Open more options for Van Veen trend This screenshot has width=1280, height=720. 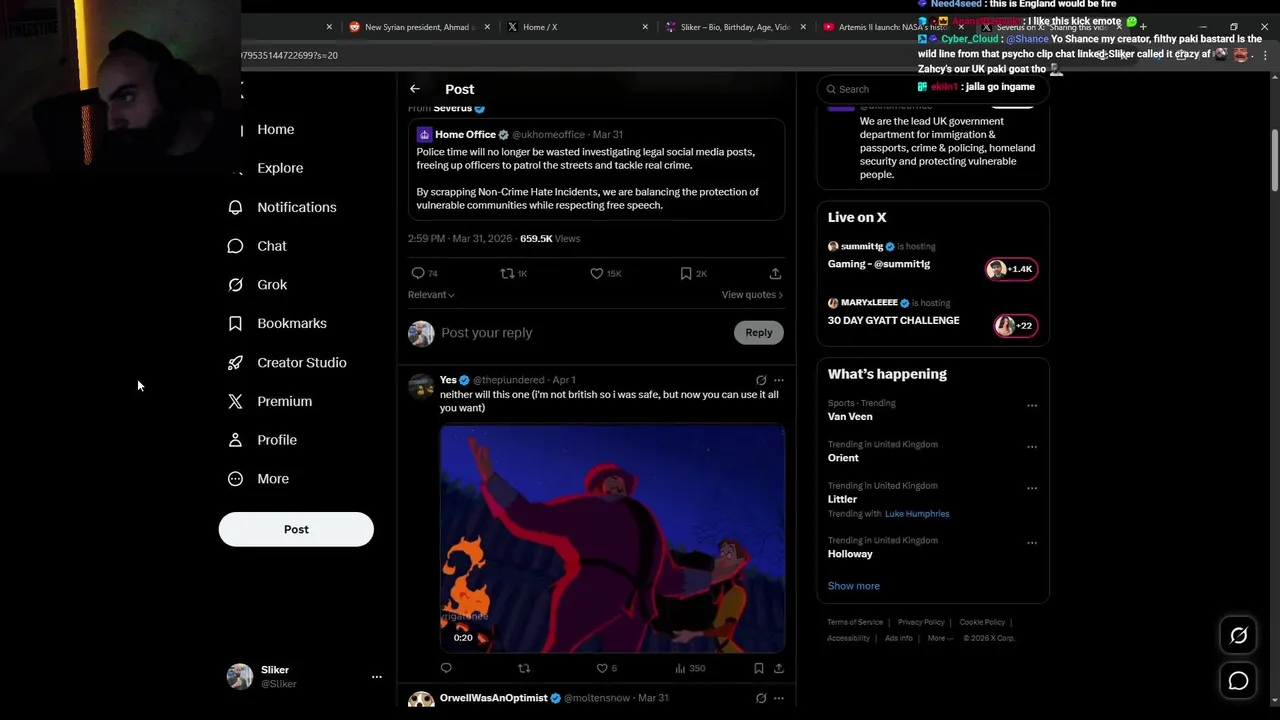[1032, 406]
